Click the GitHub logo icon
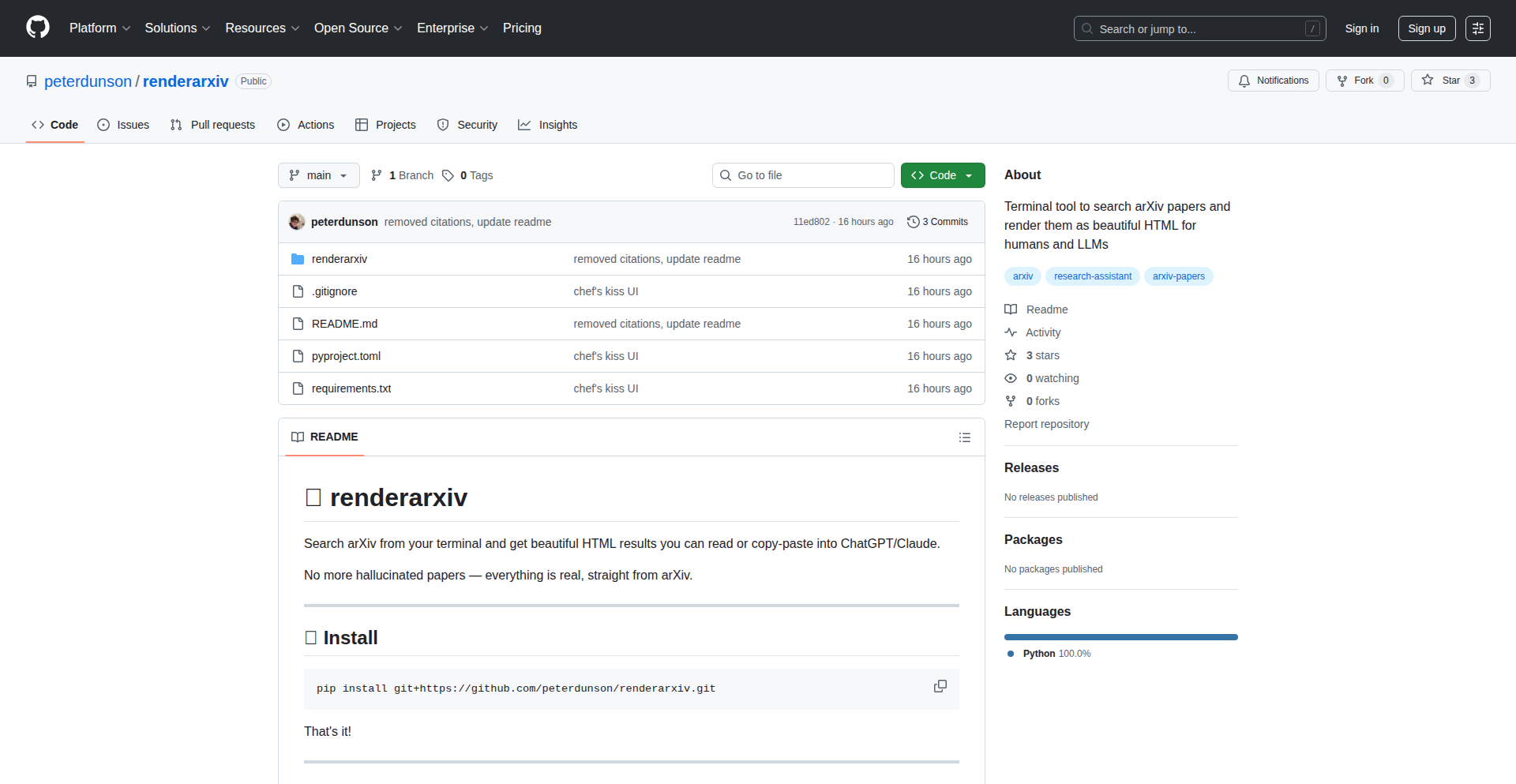This screenshot has width=1516, height=784. [x=38, y=28]
